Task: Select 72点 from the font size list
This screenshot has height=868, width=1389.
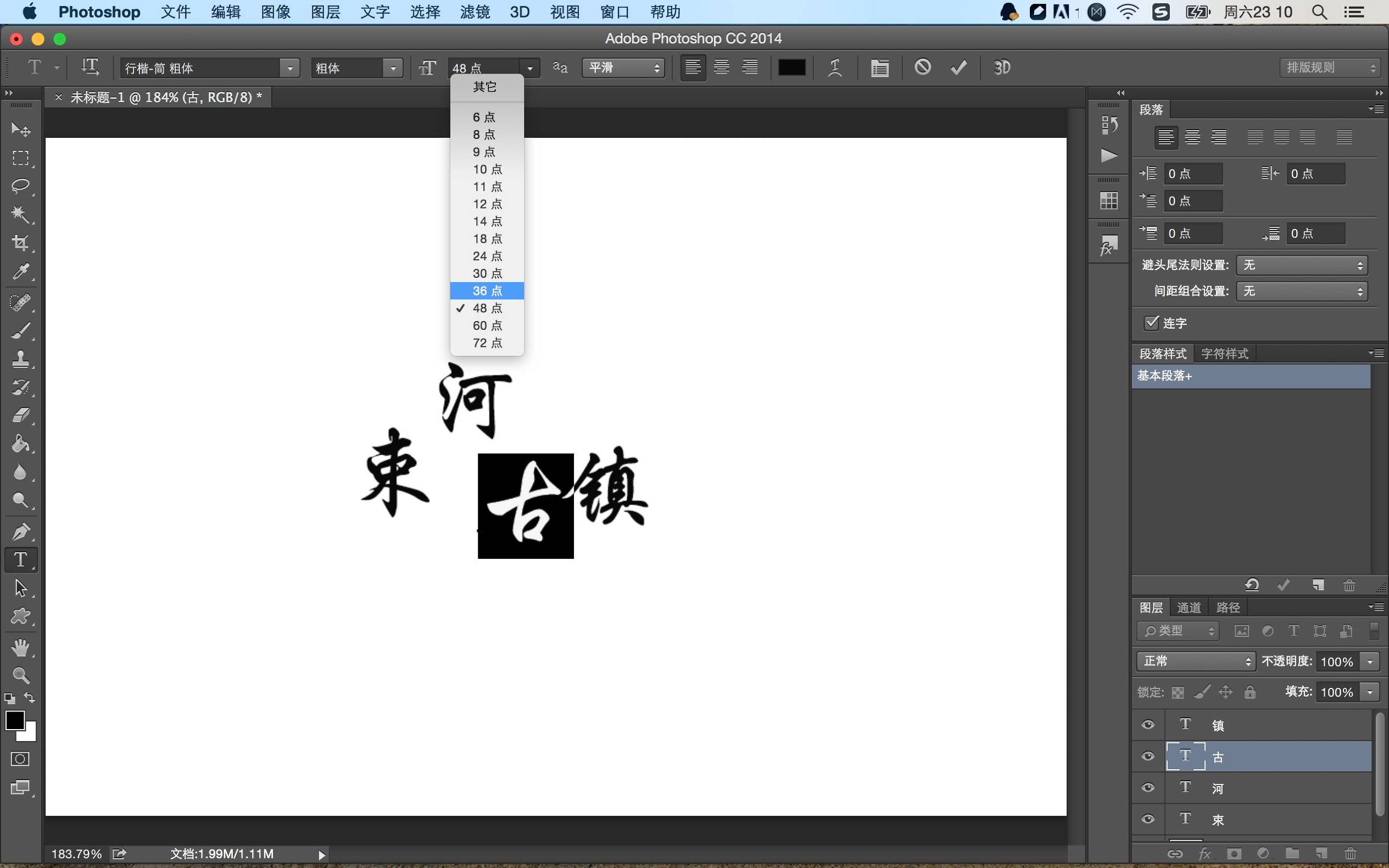Action: (x=487, y=342)
